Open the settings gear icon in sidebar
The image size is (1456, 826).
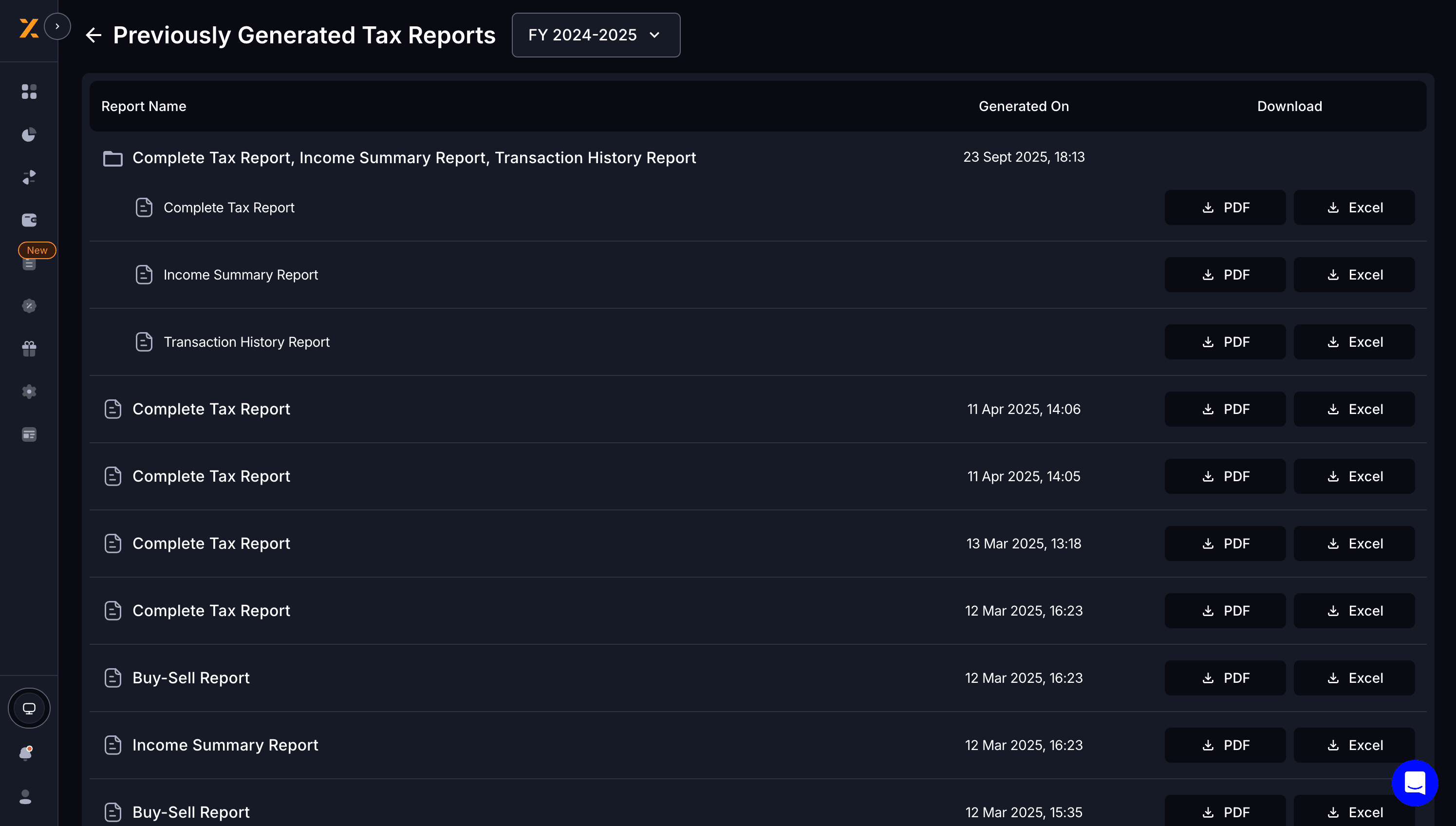(29, 392)
